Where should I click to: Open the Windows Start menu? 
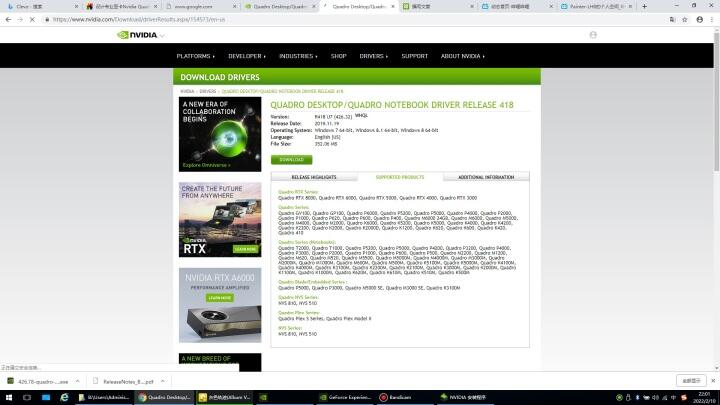pos(9,397)
